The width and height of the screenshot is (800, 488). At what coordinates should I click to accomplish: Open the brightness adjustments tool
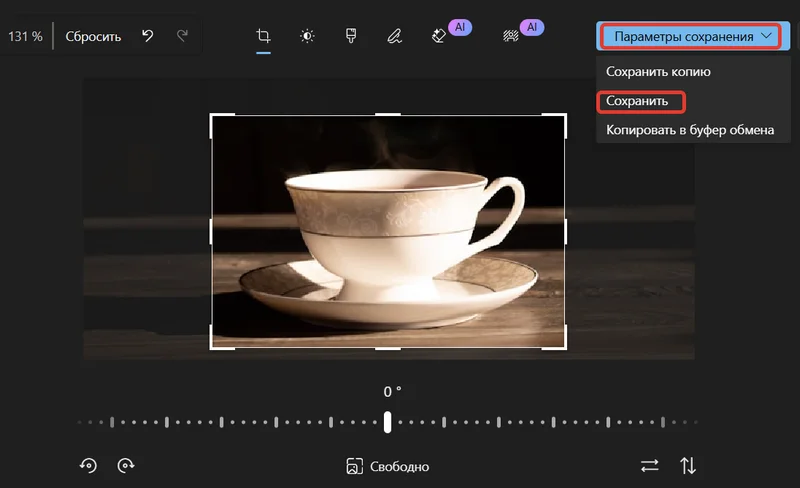307,37
